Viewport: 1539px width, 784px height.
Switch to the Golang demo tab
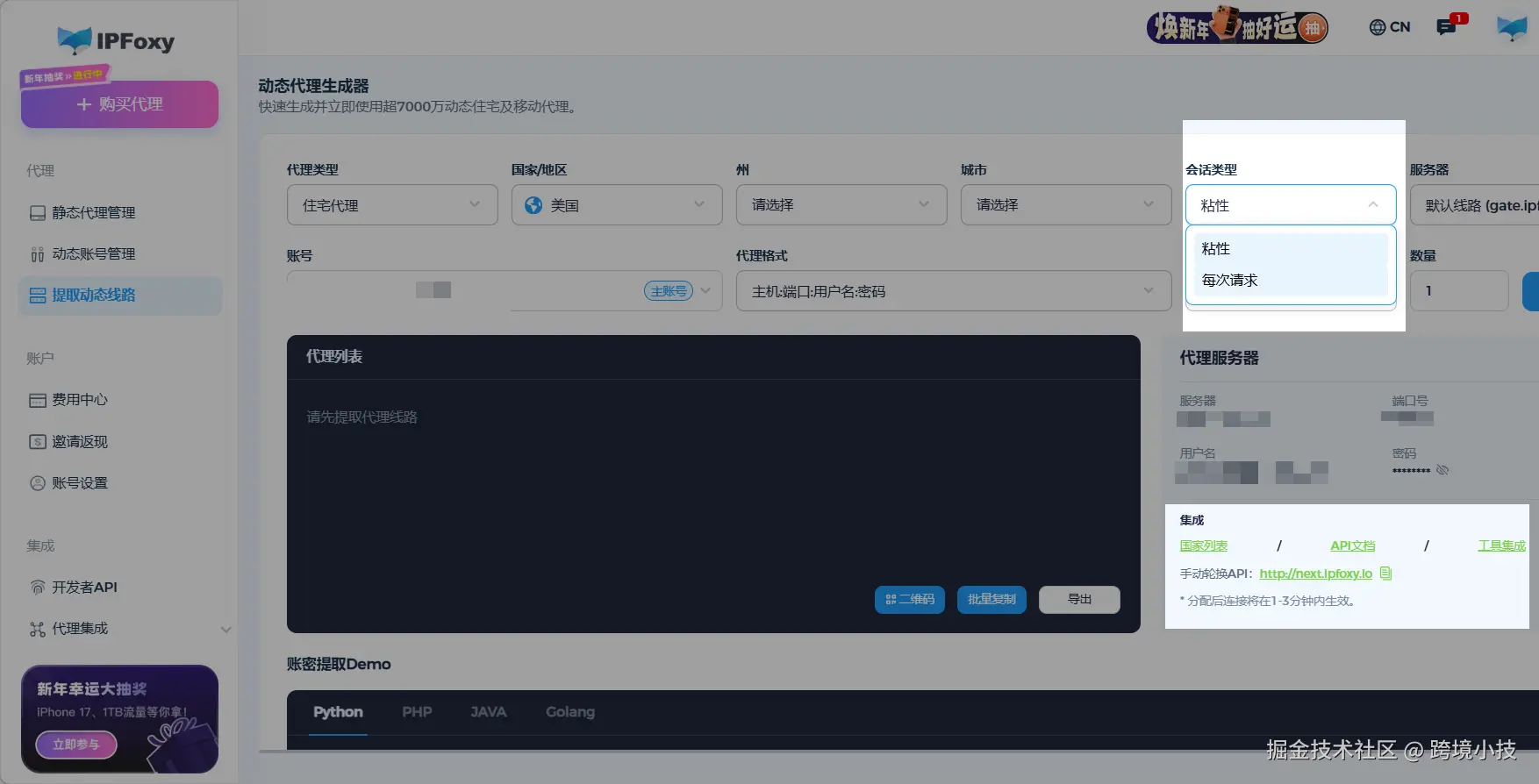(570, 712)
